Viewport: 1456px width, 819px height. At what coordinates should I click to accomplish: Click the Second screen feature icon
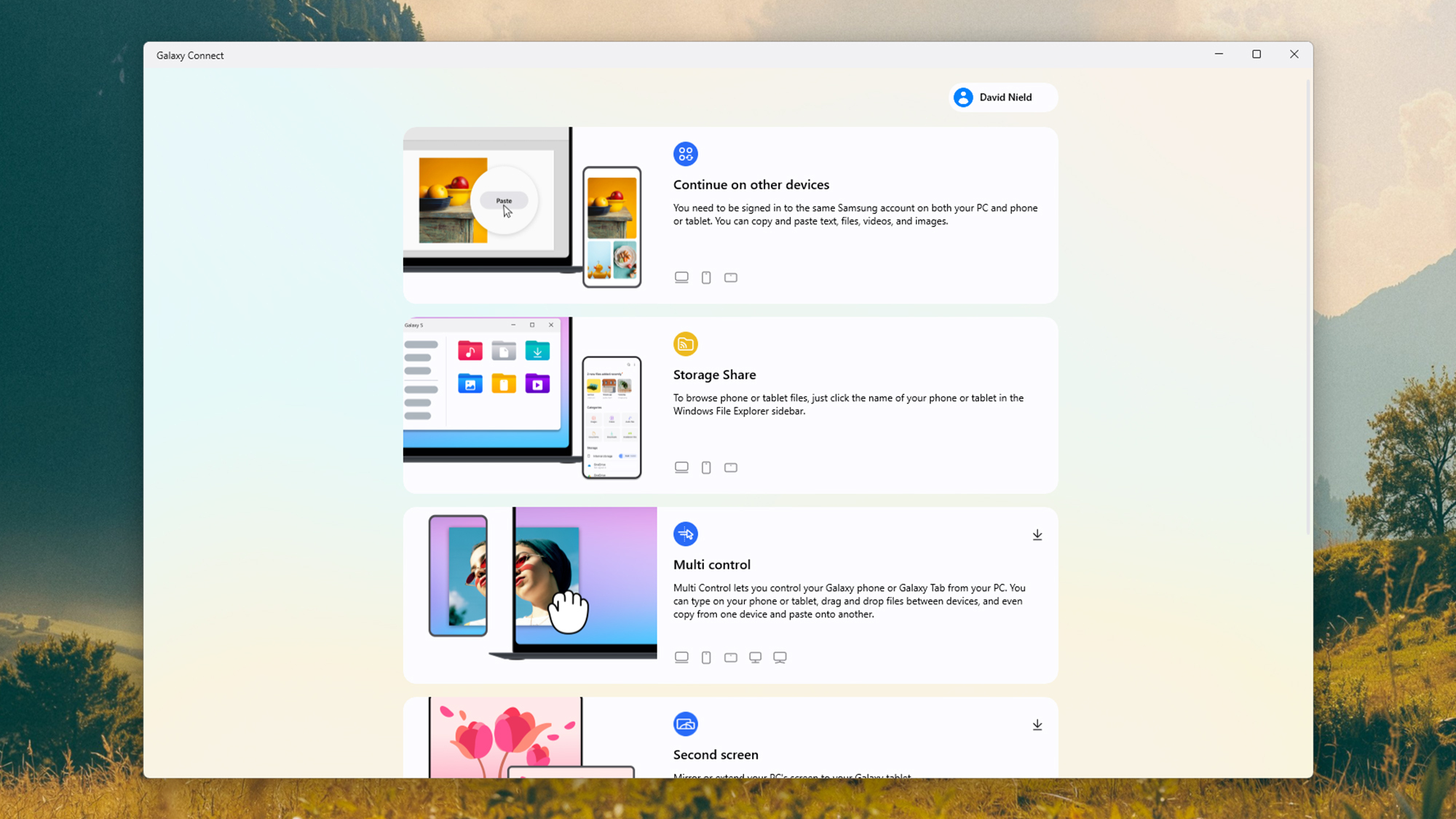685,724
